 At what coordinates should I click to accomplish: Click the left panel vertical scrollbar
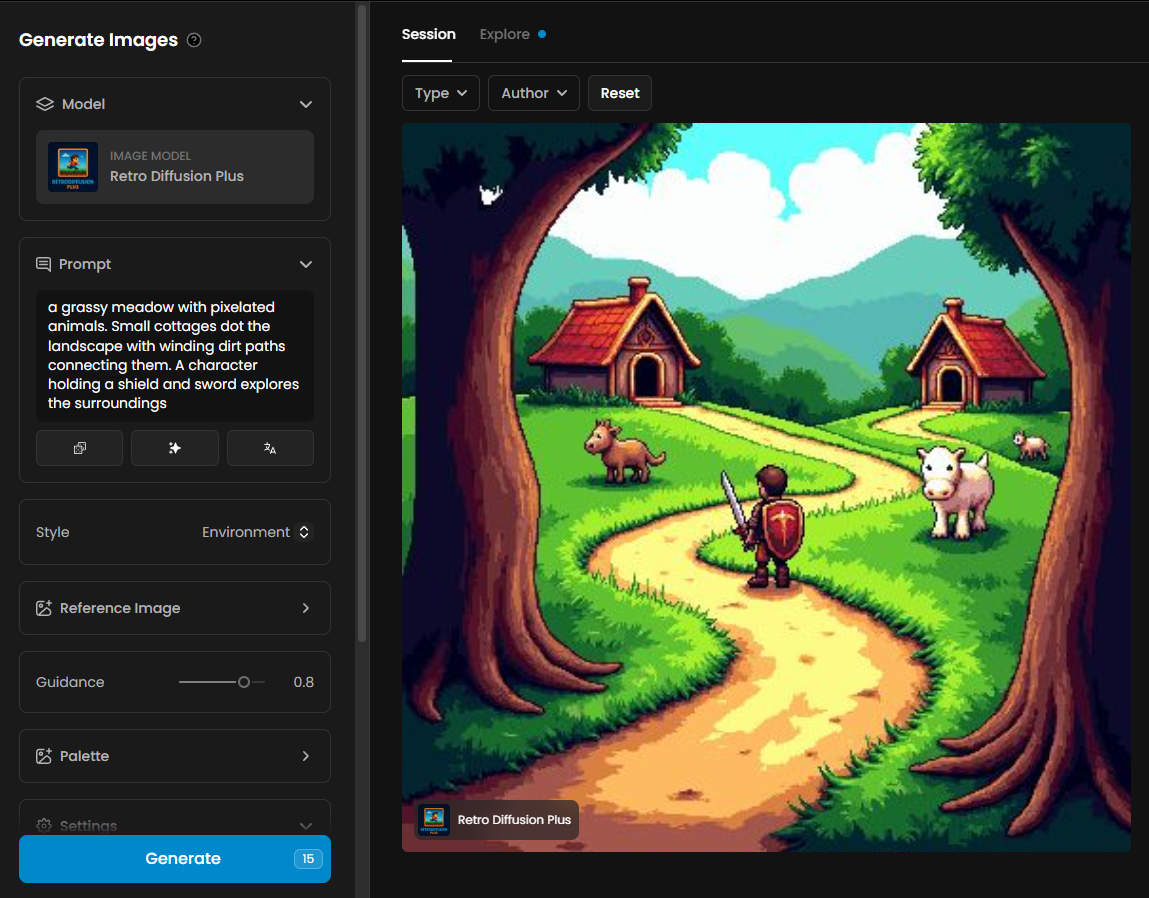[x=361, y=323]
